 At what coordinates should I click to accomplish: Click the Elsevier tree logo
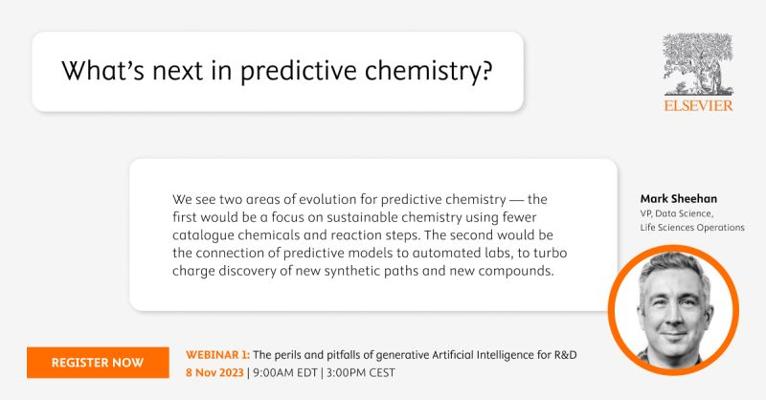coord(698,64)
